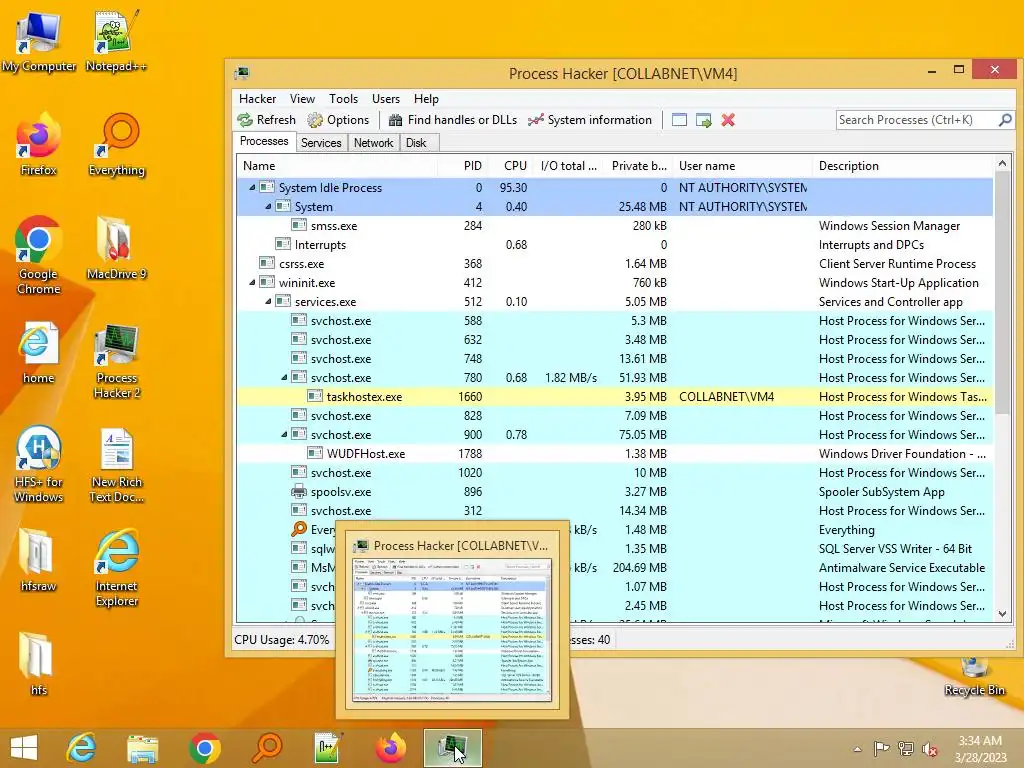1024x768 pixels.
Task: Switch to the Network tab
Action: point(374,142)
